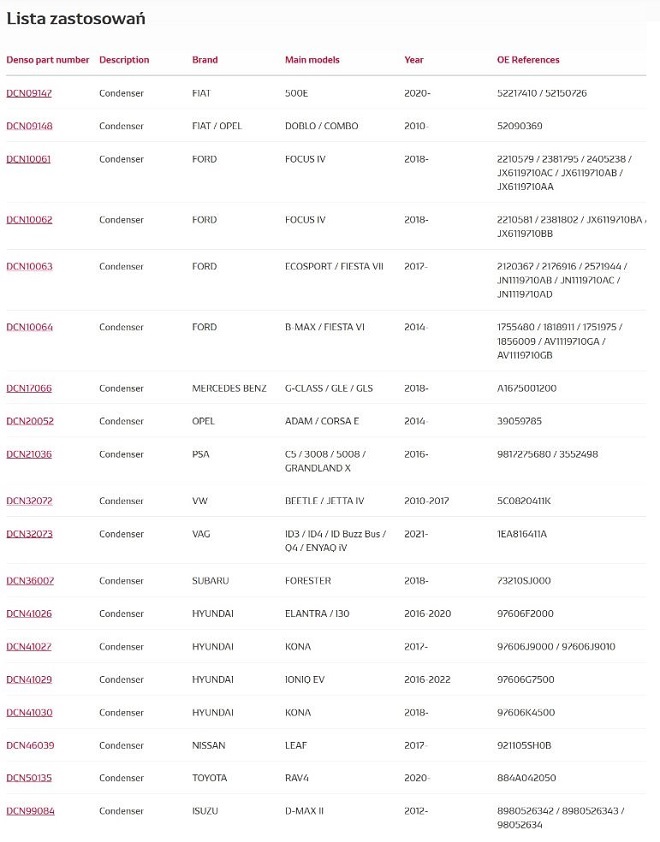Click the Denso part number column header
Image resolution: width=660 pixels, height=842 pixels.
coord(48,60)
